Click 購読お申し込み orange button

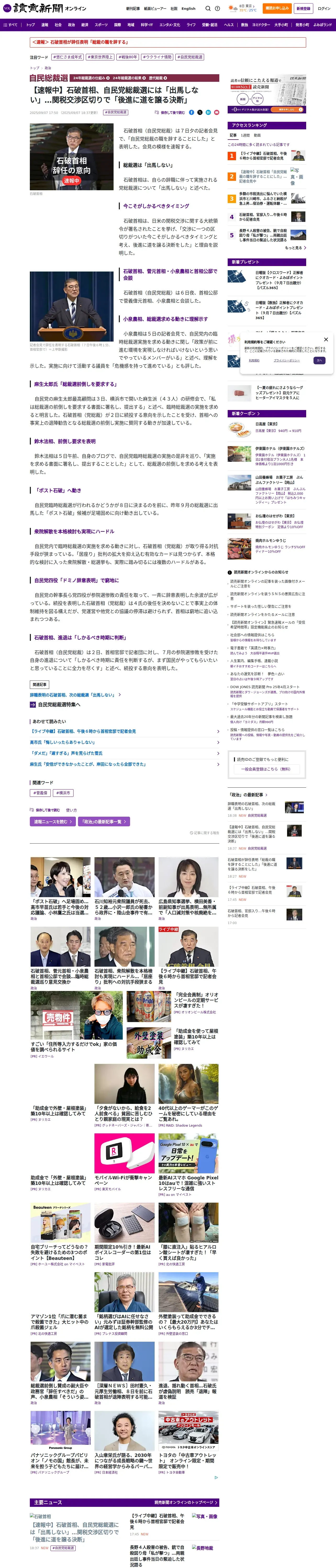click(277, 9)
